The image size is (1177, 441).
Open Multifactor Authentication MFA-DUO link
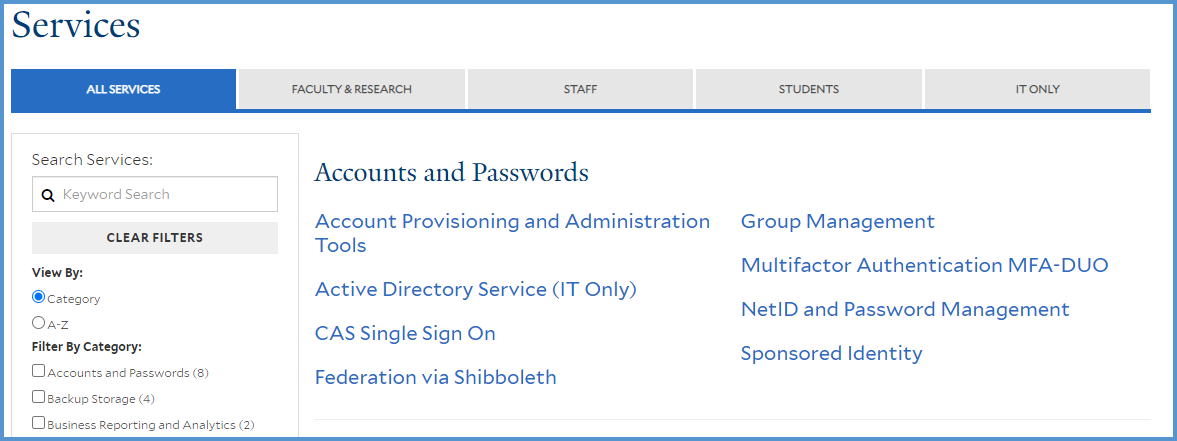[x=924, y=266]
